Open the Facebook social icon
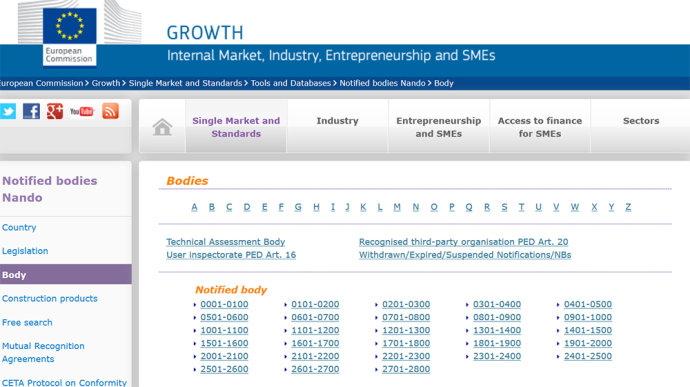Screen dimensions: 690x387 tap(31, 111)
